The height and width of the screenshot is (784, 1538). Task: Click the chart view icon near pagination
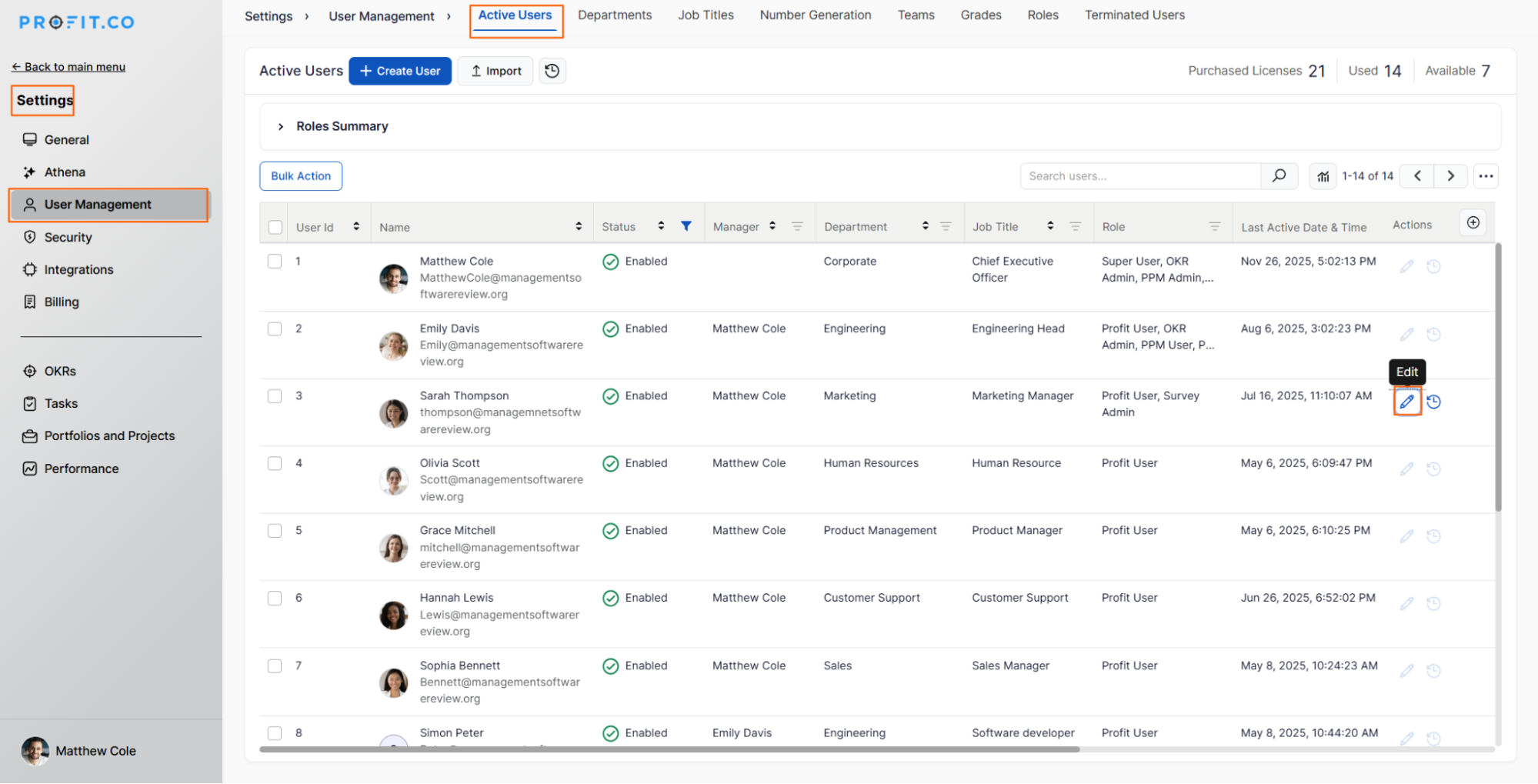click(1323, 176)
